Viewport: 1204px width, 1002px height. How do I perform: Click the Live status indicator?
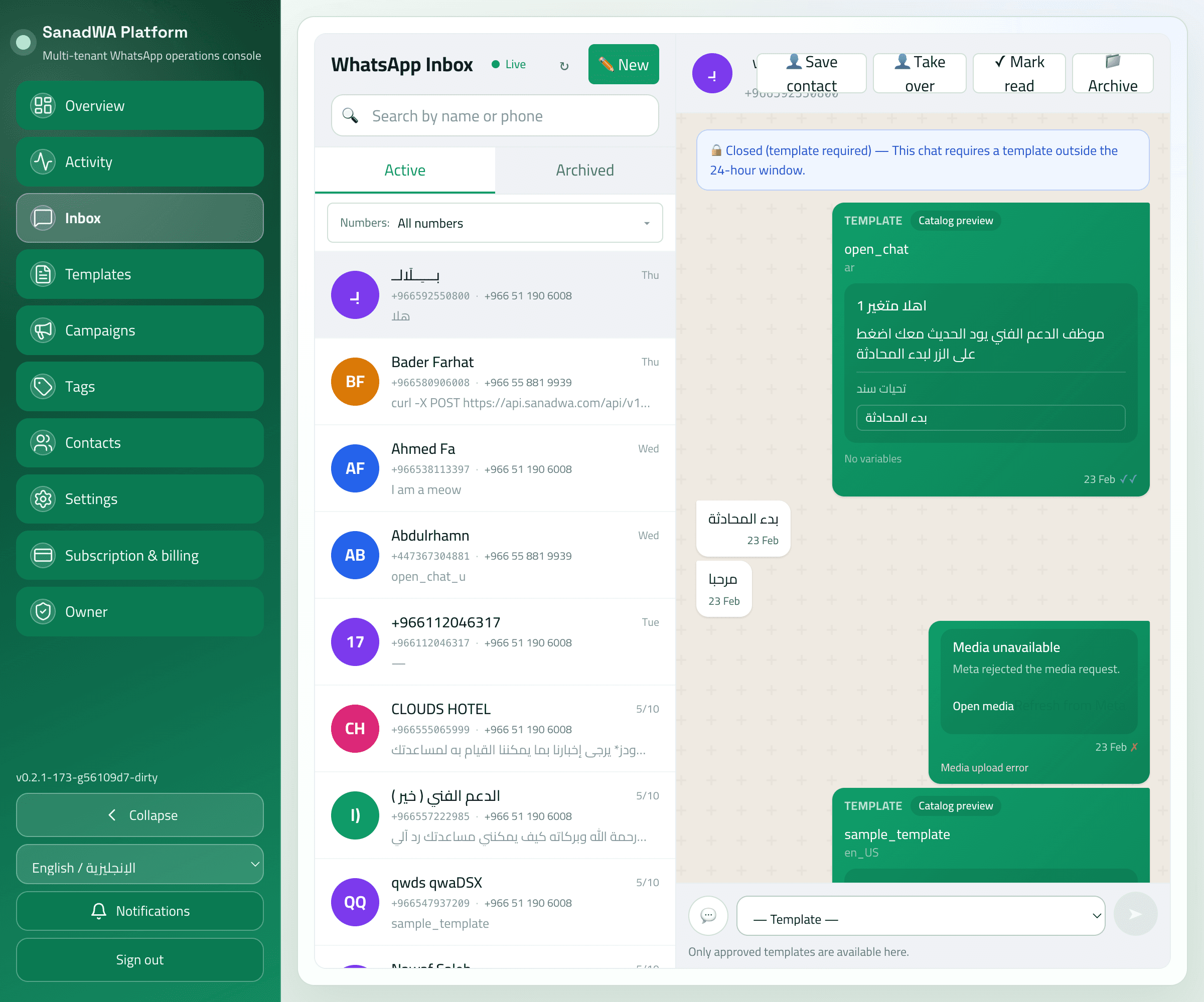(509, 65)
